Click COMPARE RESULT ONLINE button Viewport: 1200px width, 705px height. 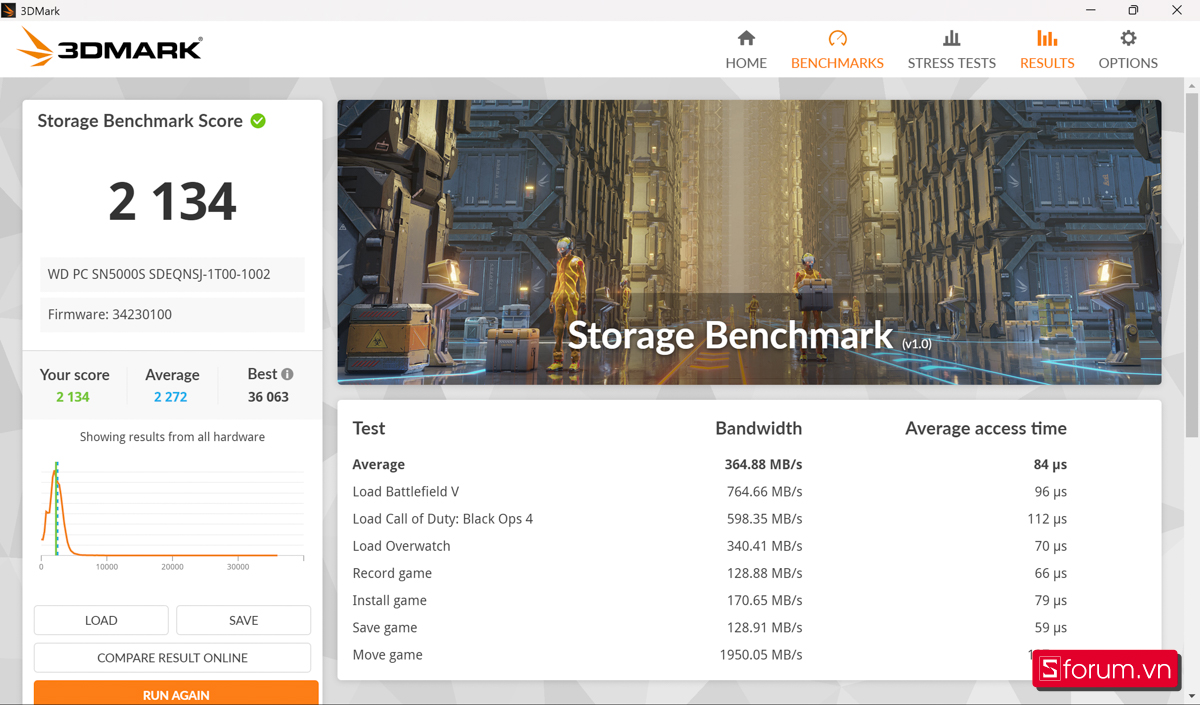coord(172,658)
